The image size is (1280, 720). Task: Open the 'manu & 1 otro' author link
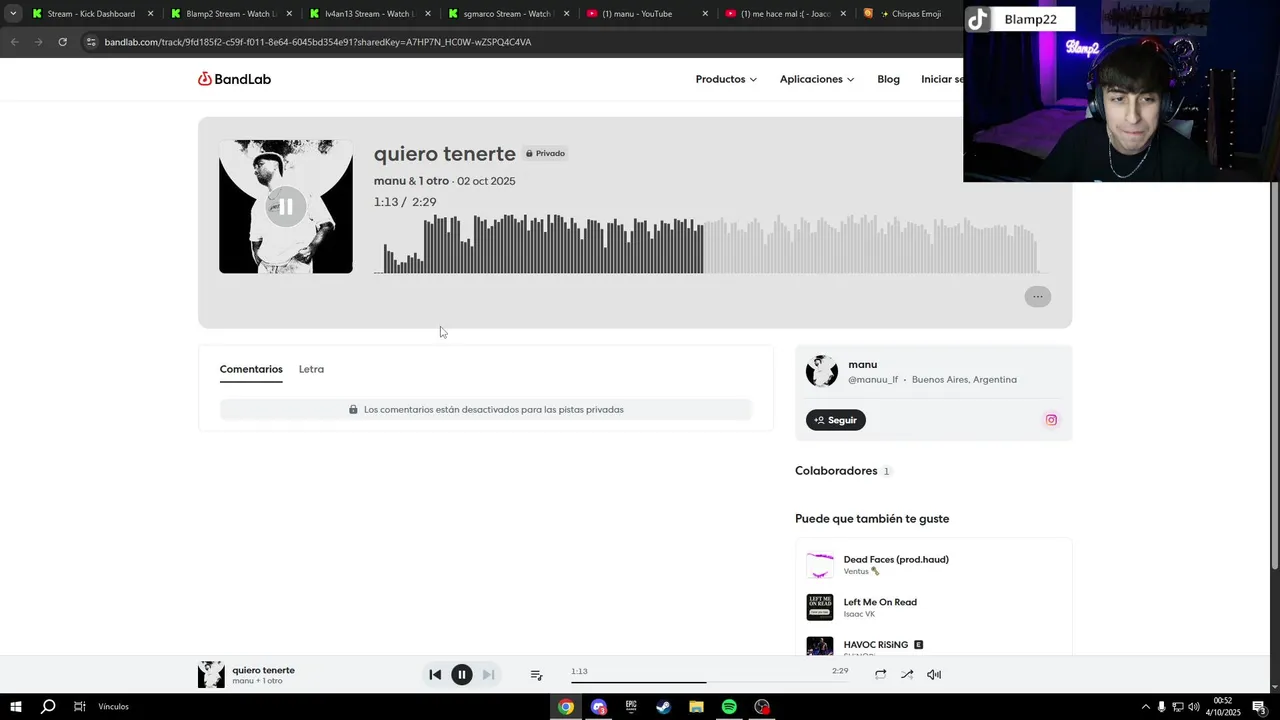(x=411, y=181)
